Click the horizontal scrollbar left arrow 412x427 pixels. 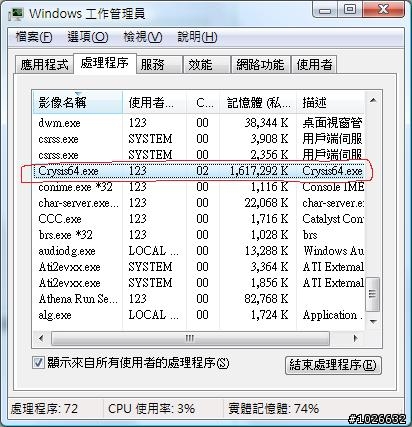[x=41, y=338]
